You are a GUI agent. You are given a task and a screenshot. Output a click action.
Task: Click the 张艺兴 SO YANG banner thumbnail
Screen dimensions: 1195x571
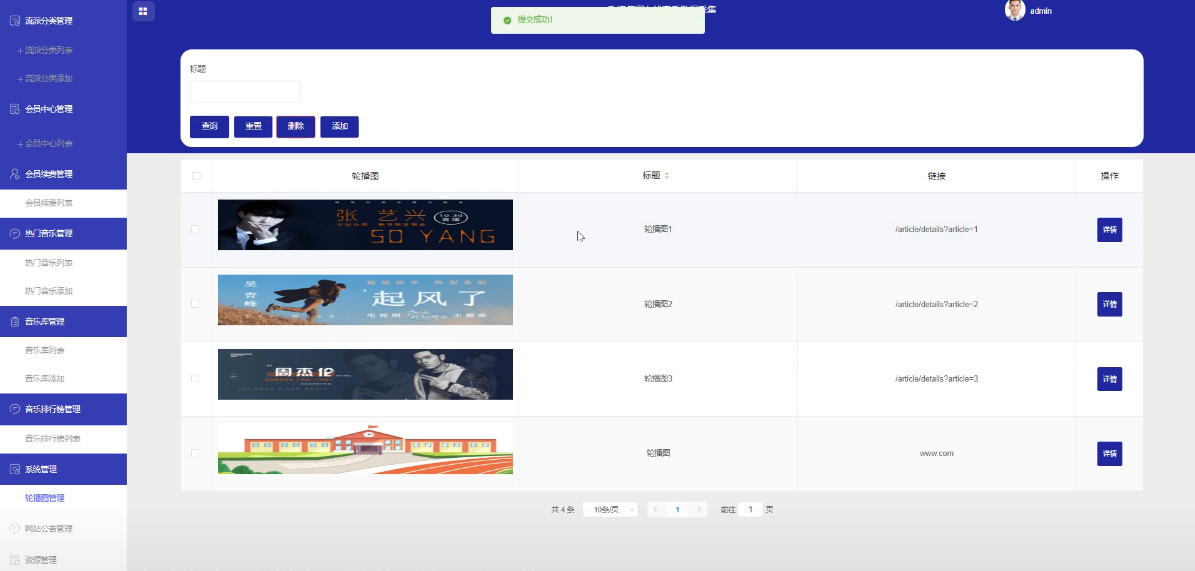[365, 225]
